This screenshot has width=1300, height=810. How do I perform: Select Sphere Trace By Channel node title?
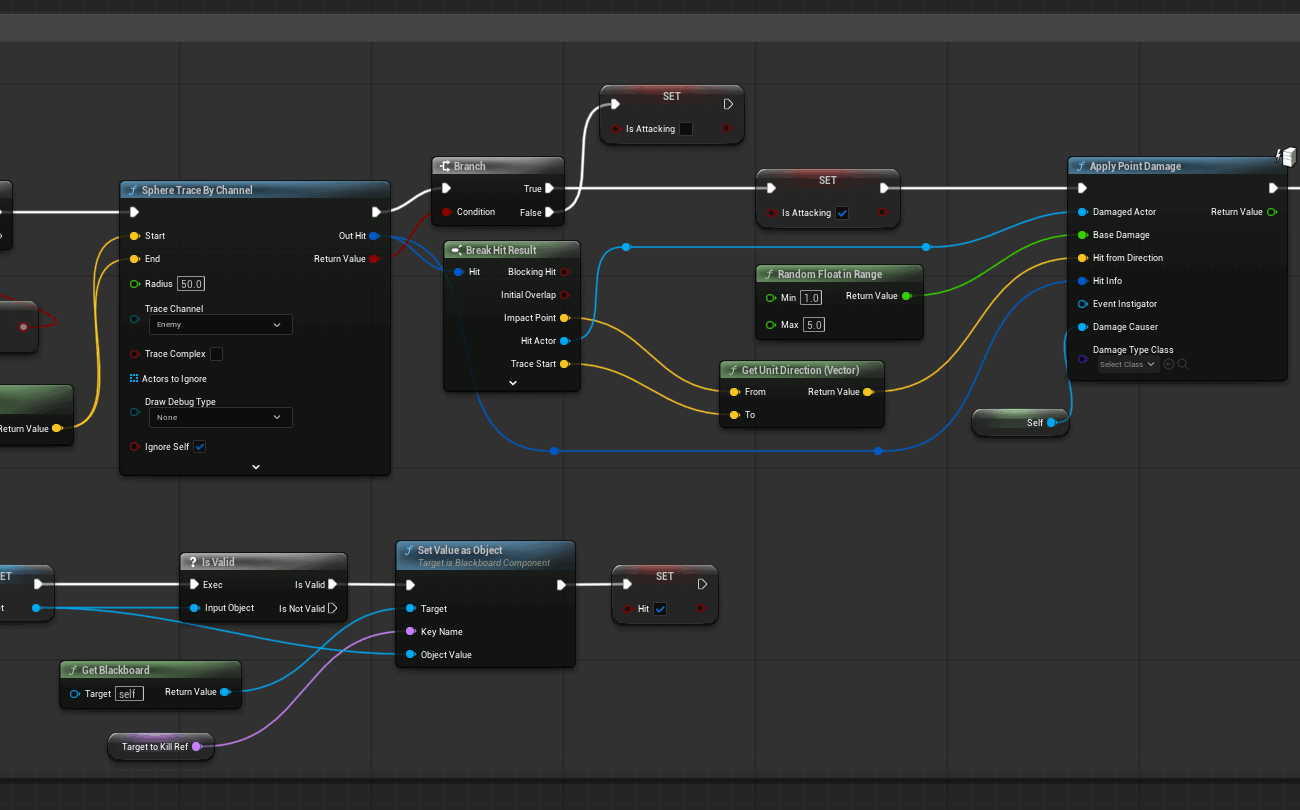197,190
